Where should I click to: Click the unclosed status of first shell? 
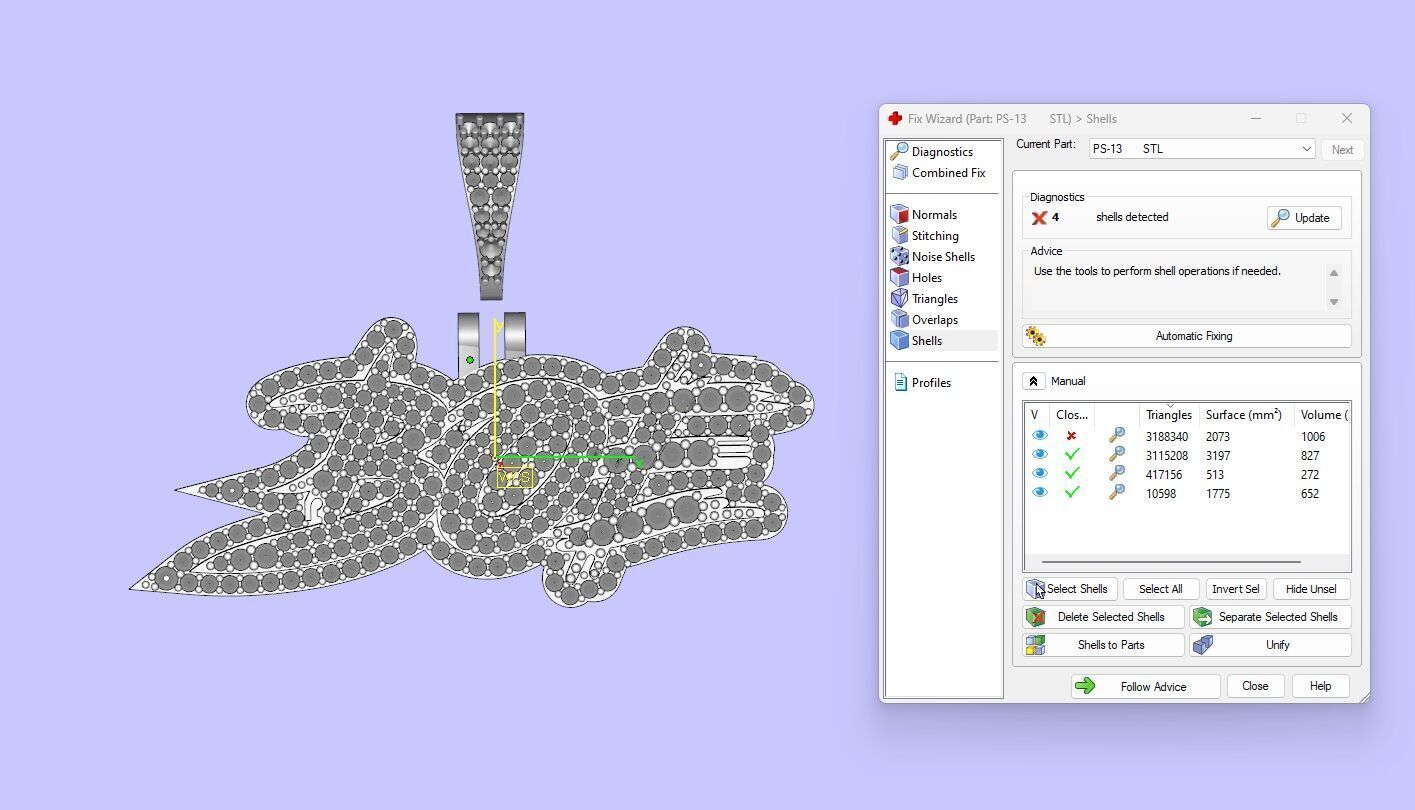click(1071, 436)
